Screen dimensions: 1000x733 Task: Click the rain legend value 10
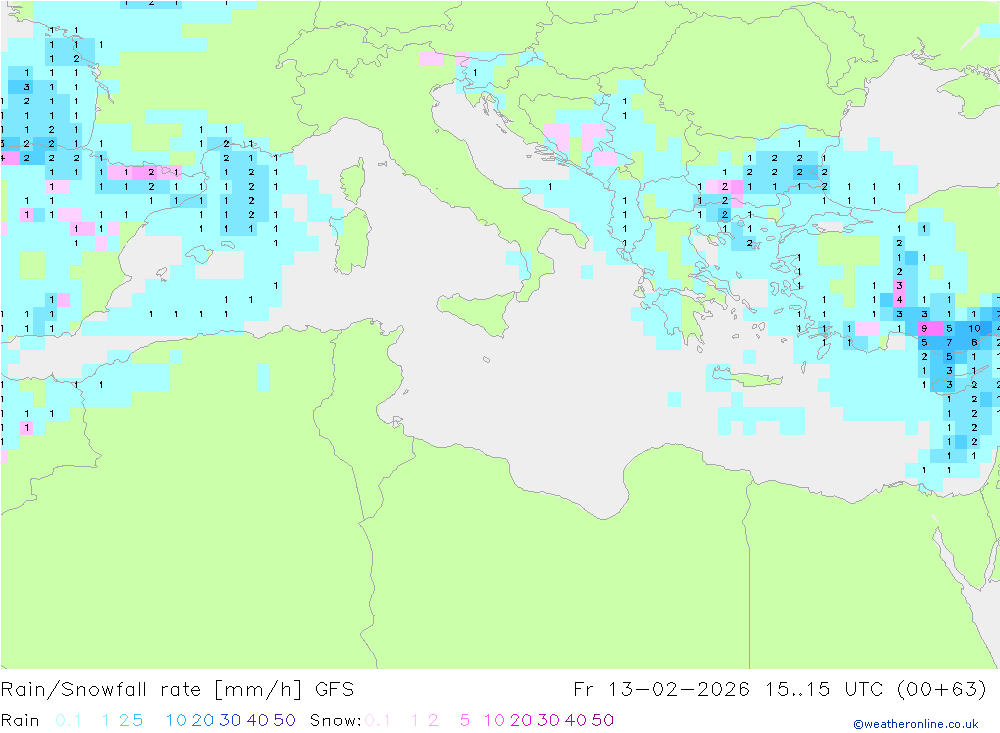176,720
